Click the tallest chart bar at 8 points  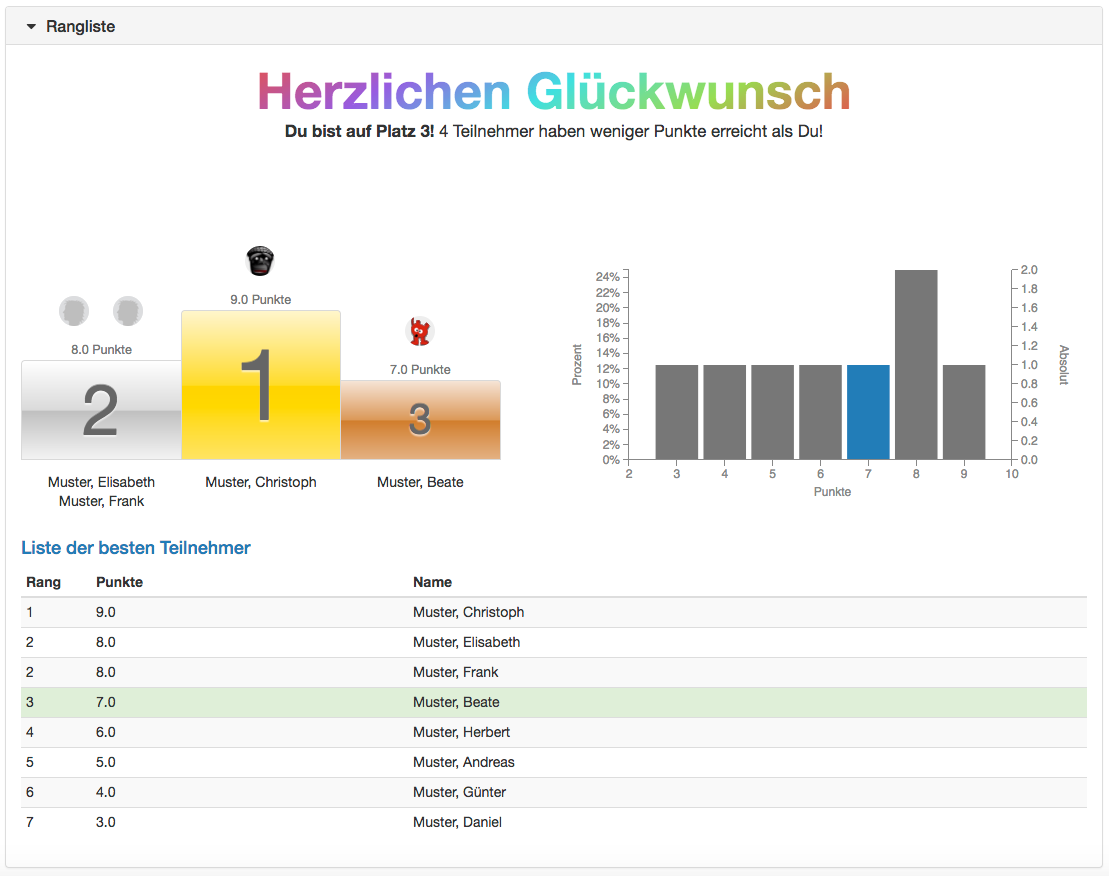tap(916, 365)
